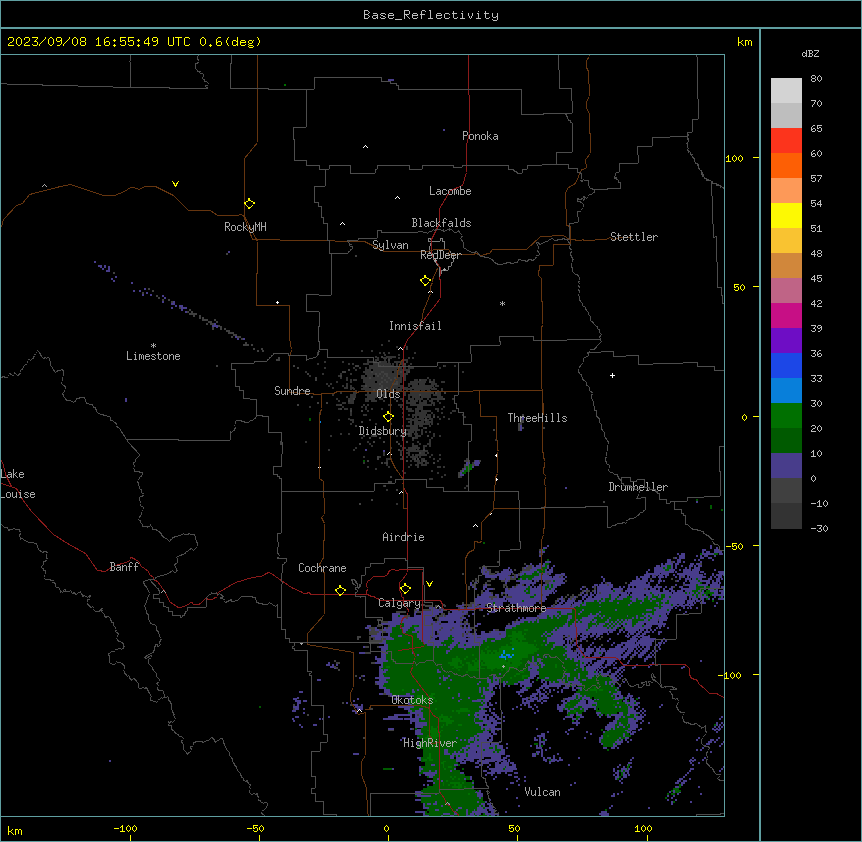Click the asterisk marker east of Innisfail

[502, 303]
